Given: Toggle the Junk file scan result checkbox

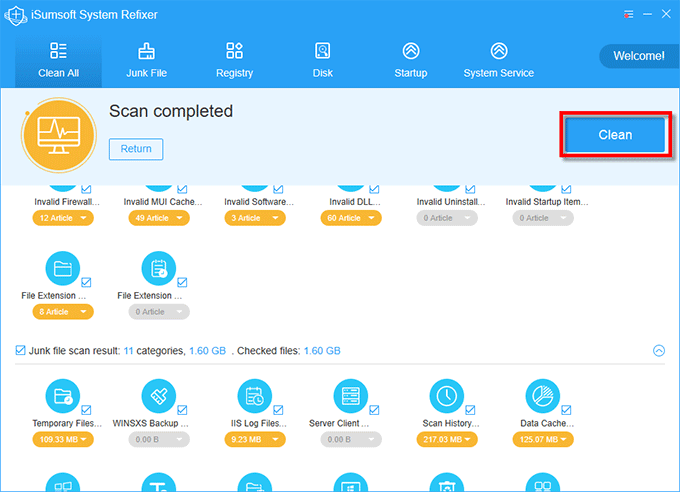Looking at the screenshot, I should pos(20,350).
